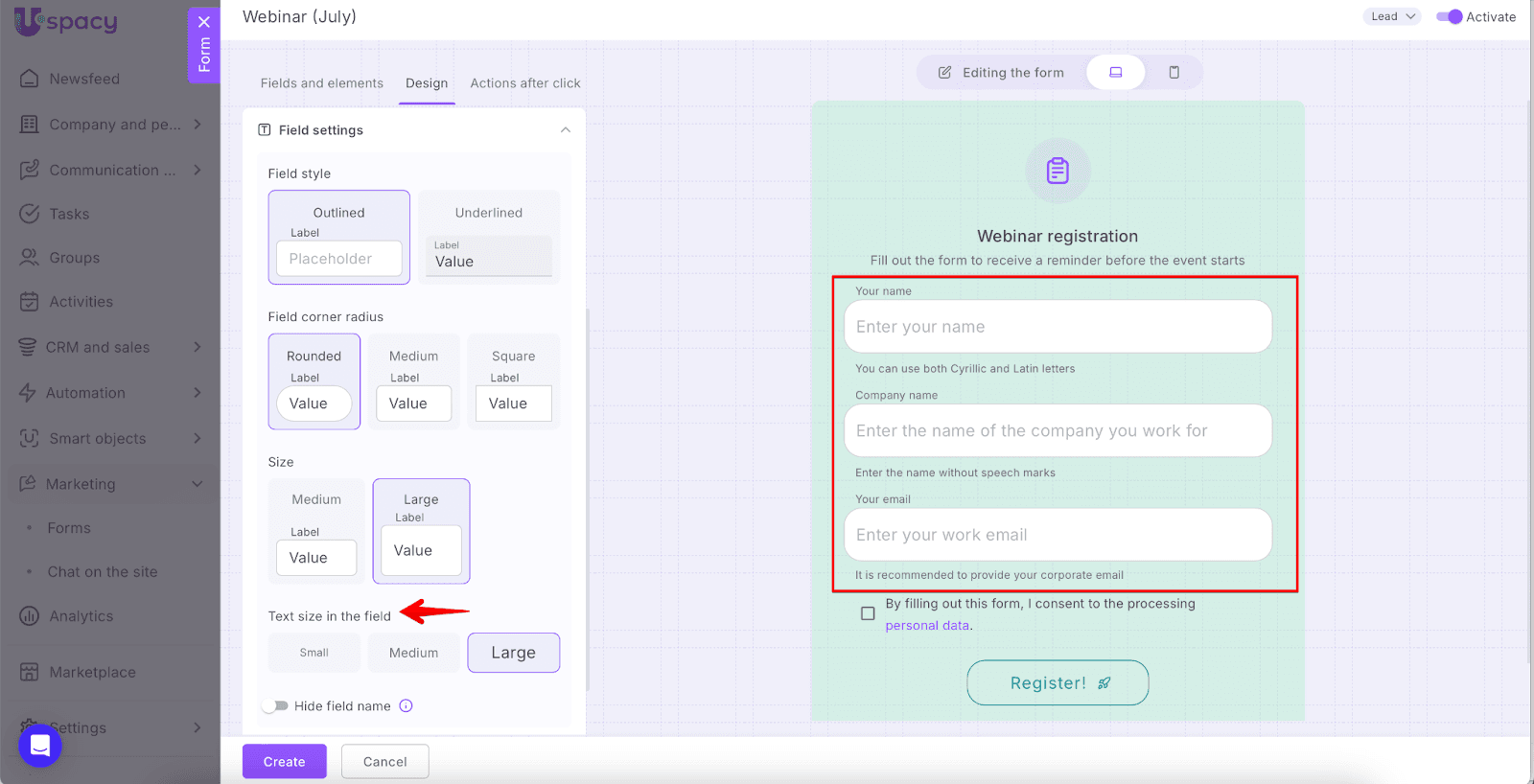Toggle the Activate switch
Screen dimensions: 1534x784
(1449, 17)
